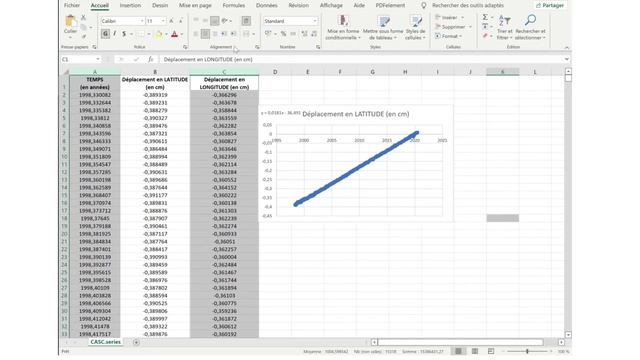Screen dimensions: 640x360
Task: Toggle center horizontal alignment
Action: point(205,34)
